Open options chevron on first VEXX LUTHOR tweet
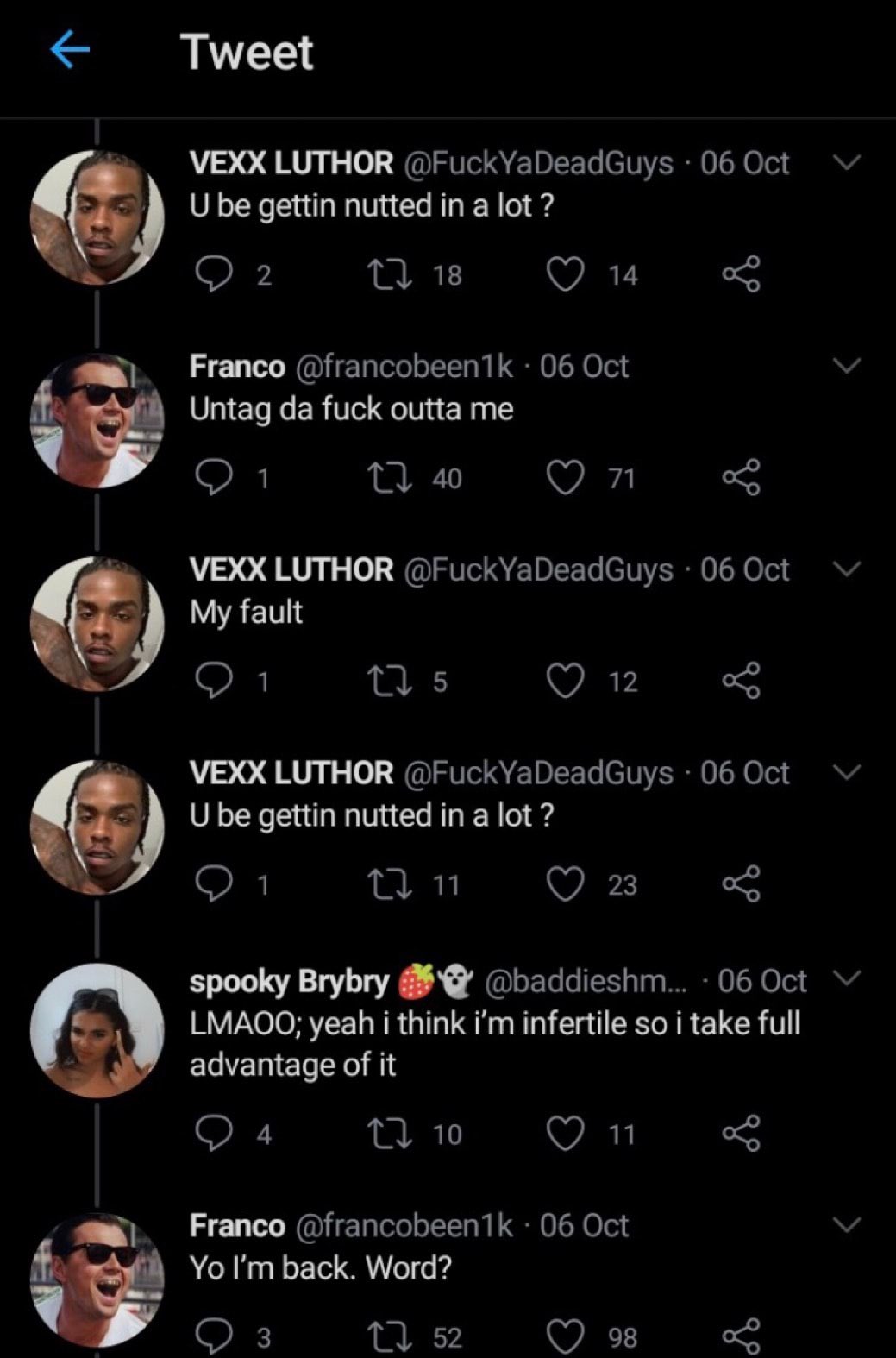The image size is (896, 1358). (x=848, y=162)
